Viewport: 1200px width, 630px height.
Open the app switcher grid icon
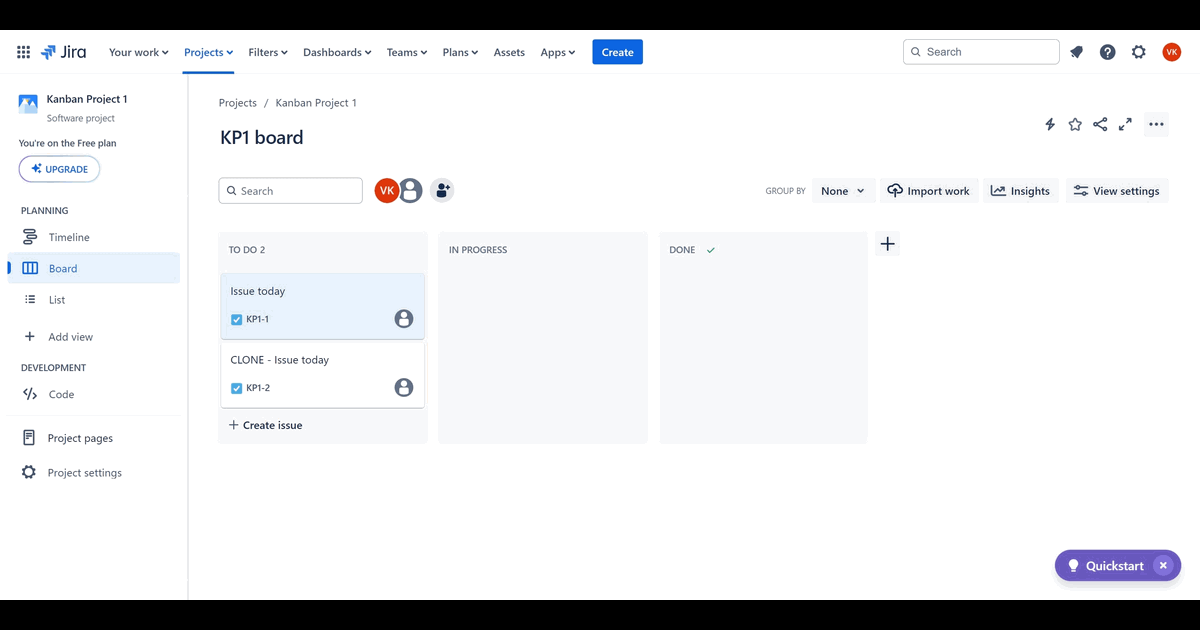24,52
